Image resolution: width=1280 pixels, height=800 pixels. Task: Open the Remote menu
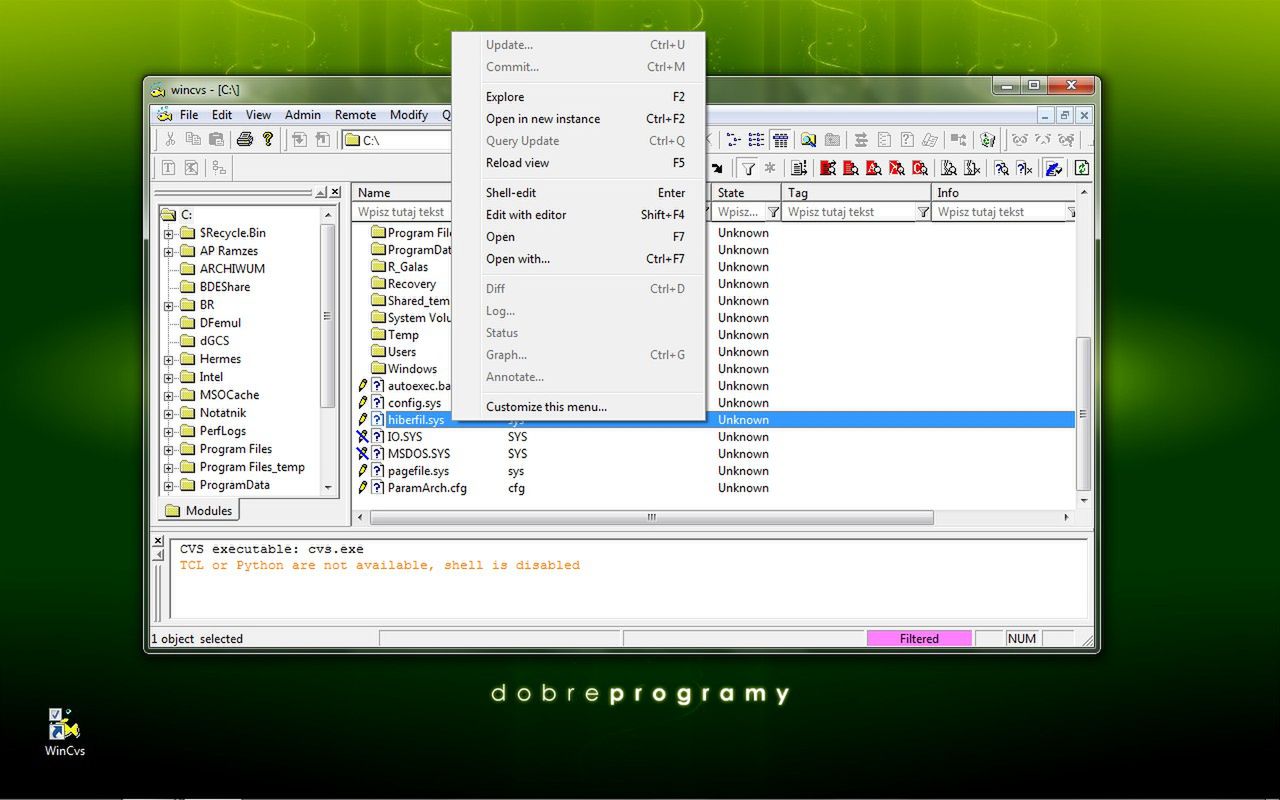(355, 115)
